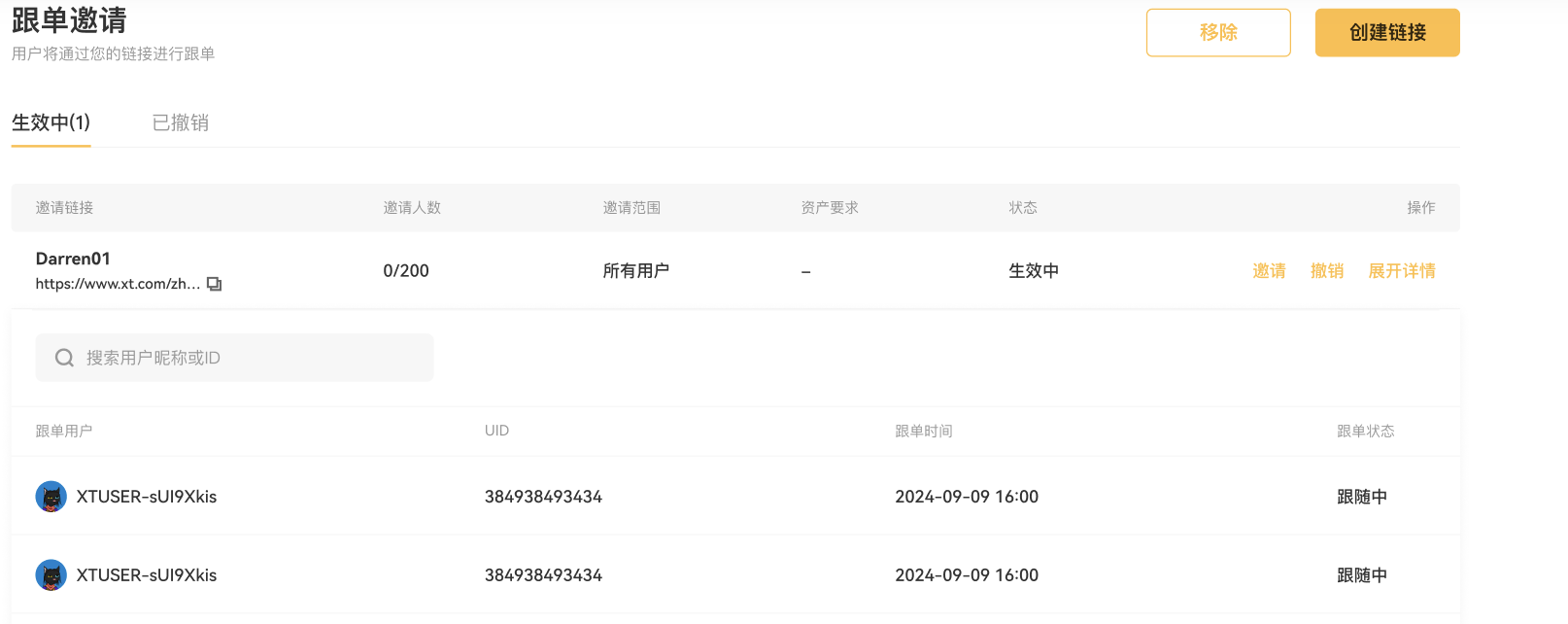Click username in first follower row
Screen dimensions: 1568x624
(x=147, y=497)
